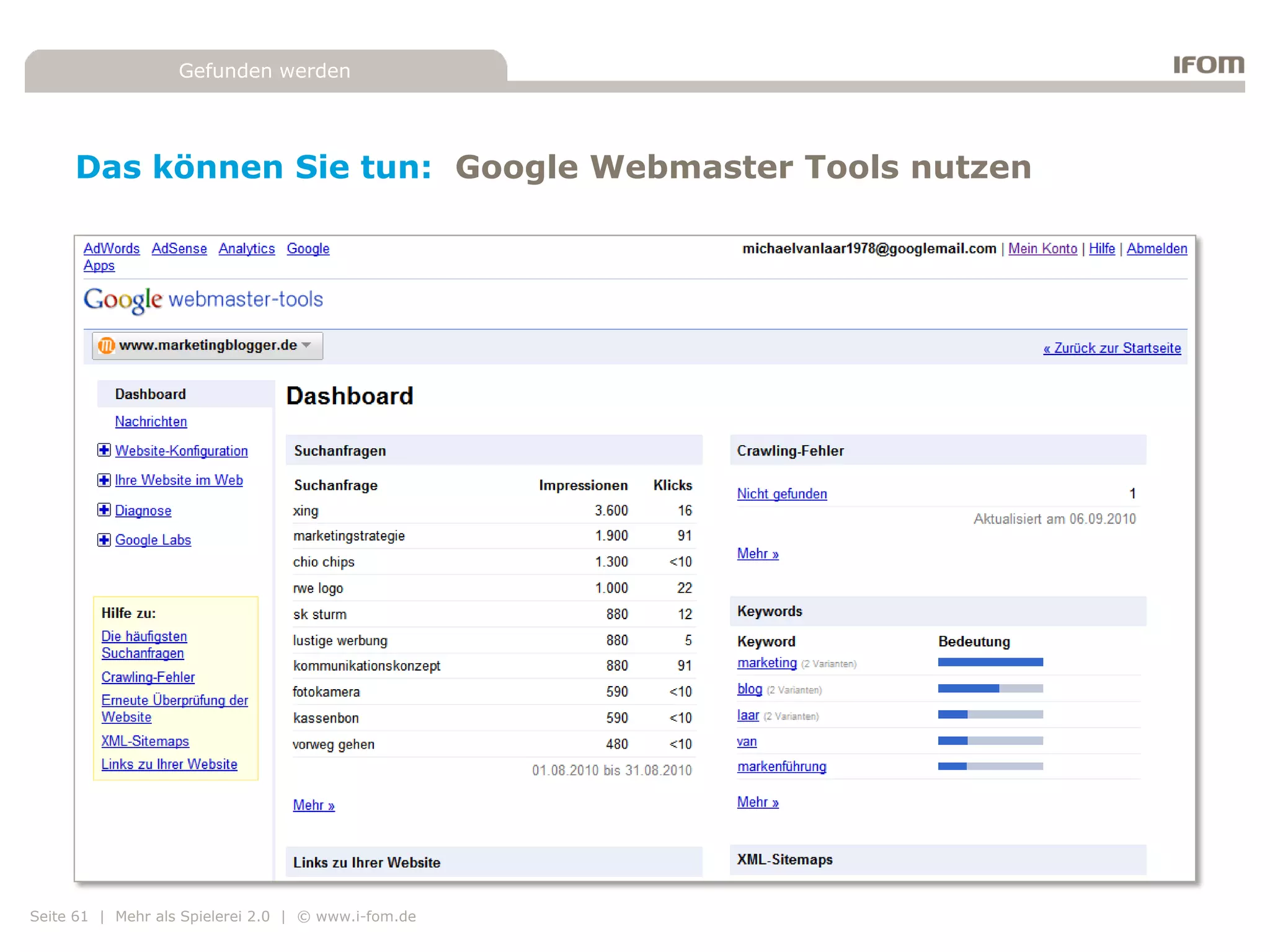This screenshot has height=952, width=1270.
Task: Open the Website-Konfiguration menu link
Action: [182, 451]
